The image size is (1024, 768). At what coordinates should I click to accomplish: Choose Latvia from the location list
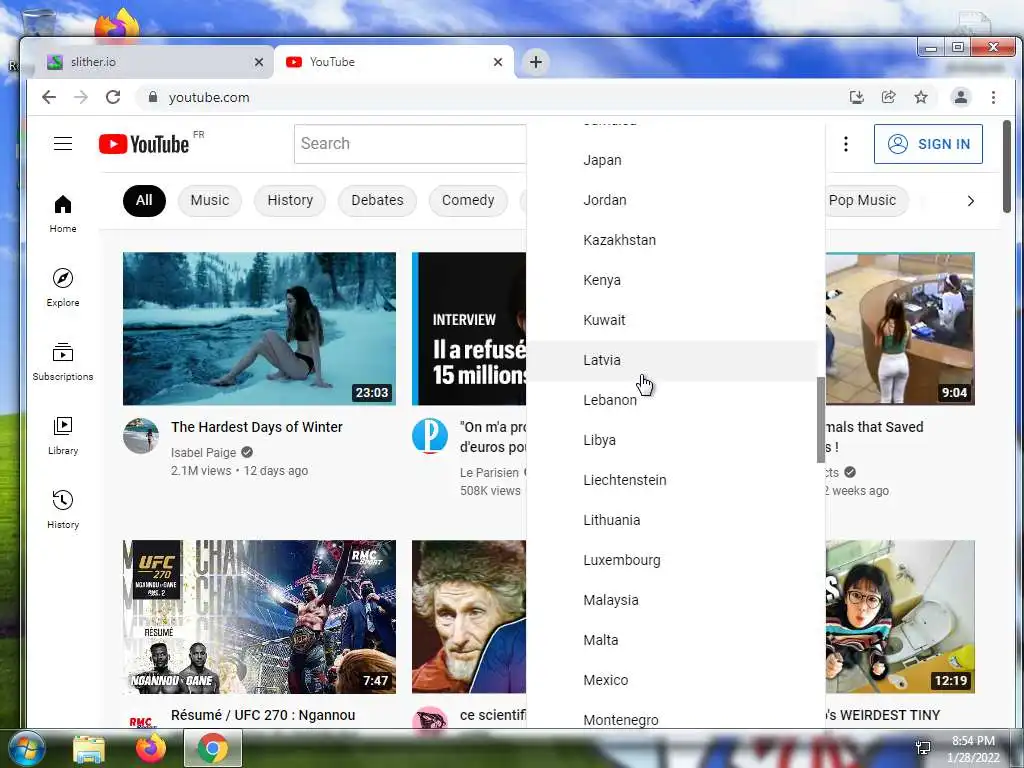pos(671,360)
